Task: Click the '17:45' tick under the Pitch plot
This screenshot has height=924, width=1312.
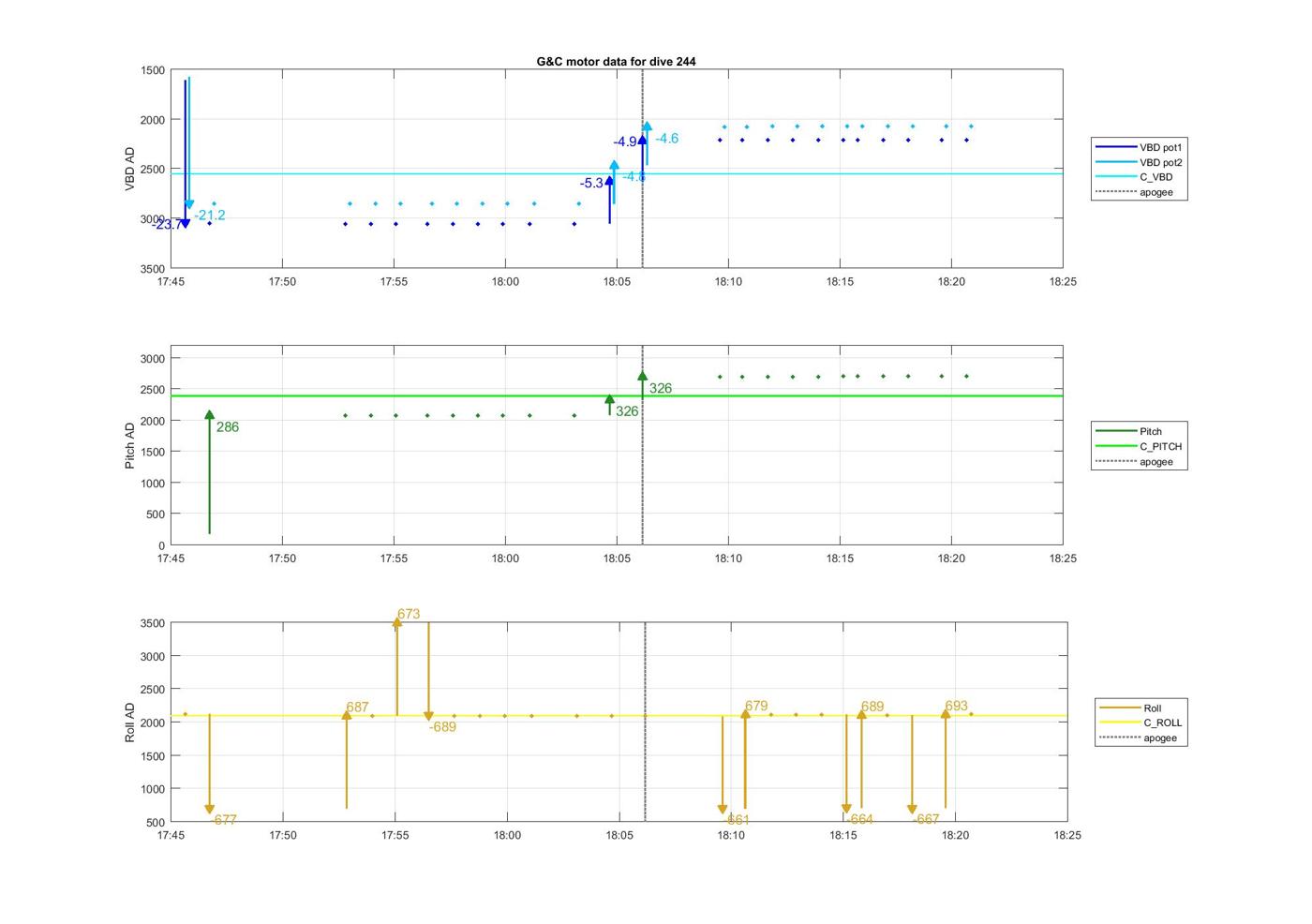Action: click(x=171, y=559)
